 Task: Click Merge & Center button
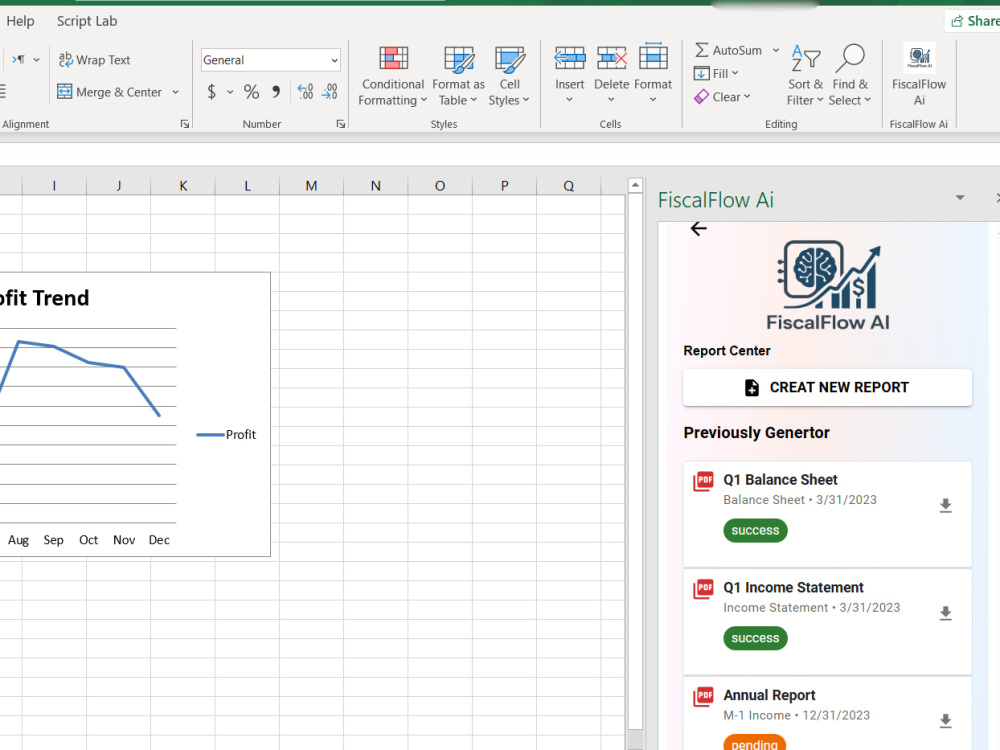tap(110, 92)
